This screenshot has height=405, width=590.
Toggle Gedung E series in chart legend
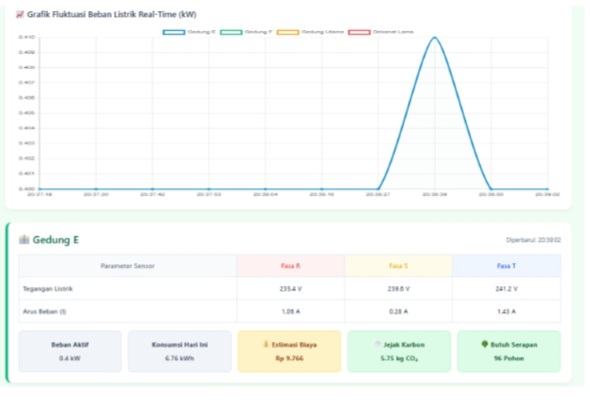[x=189, y=32]
